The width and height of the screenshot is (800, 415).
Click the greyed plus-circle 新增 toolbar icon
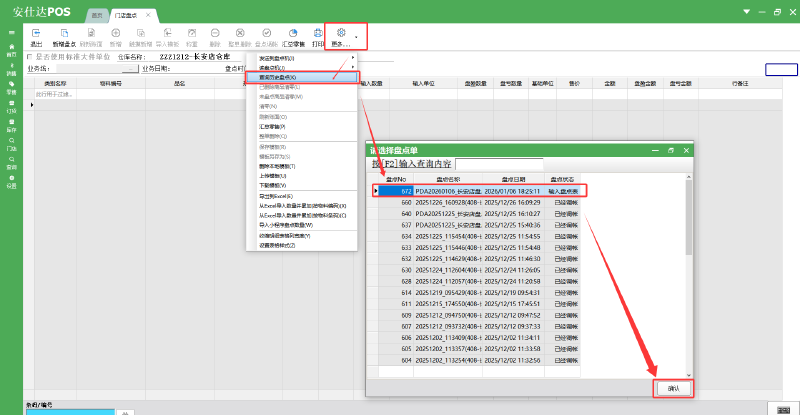point(116,33)
